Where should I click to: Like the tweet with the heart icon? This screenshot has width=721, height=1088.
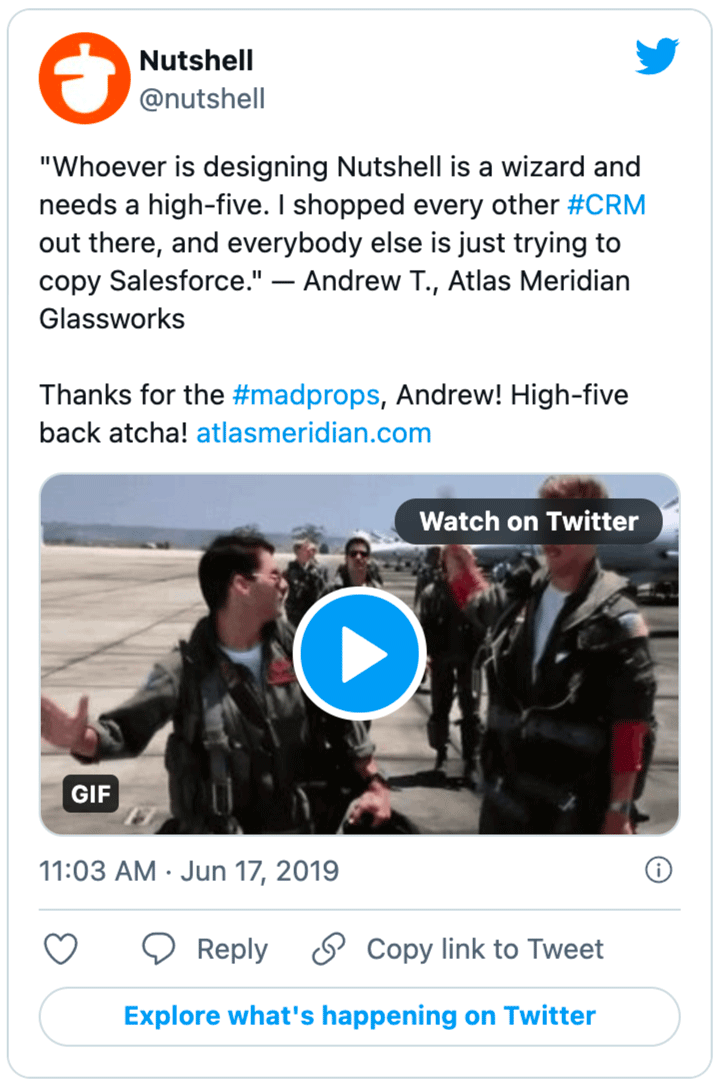61,949
